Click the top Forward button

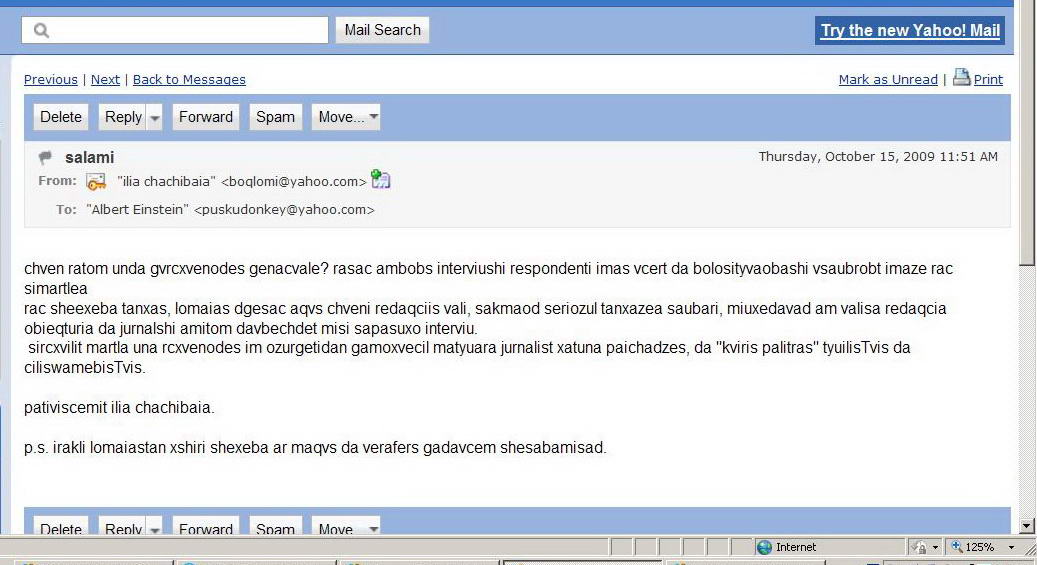206,117
